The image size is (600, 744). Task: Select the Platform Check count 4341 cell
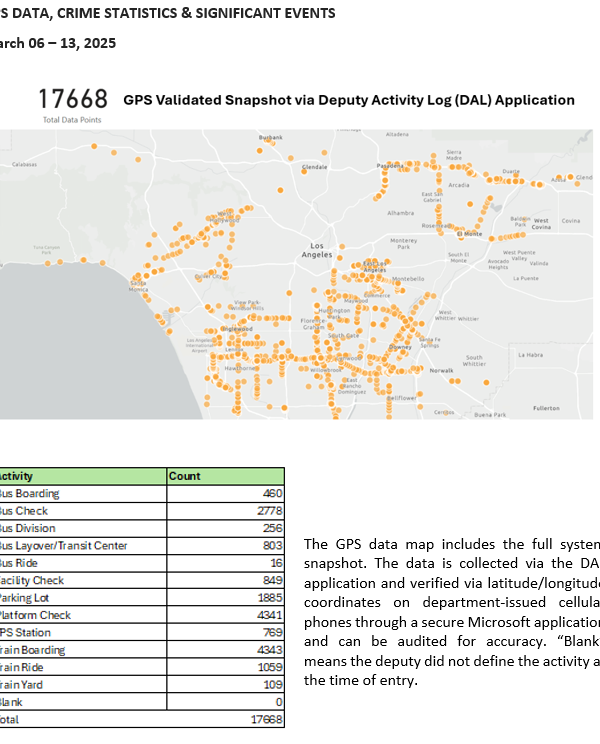tap(226, 615)
